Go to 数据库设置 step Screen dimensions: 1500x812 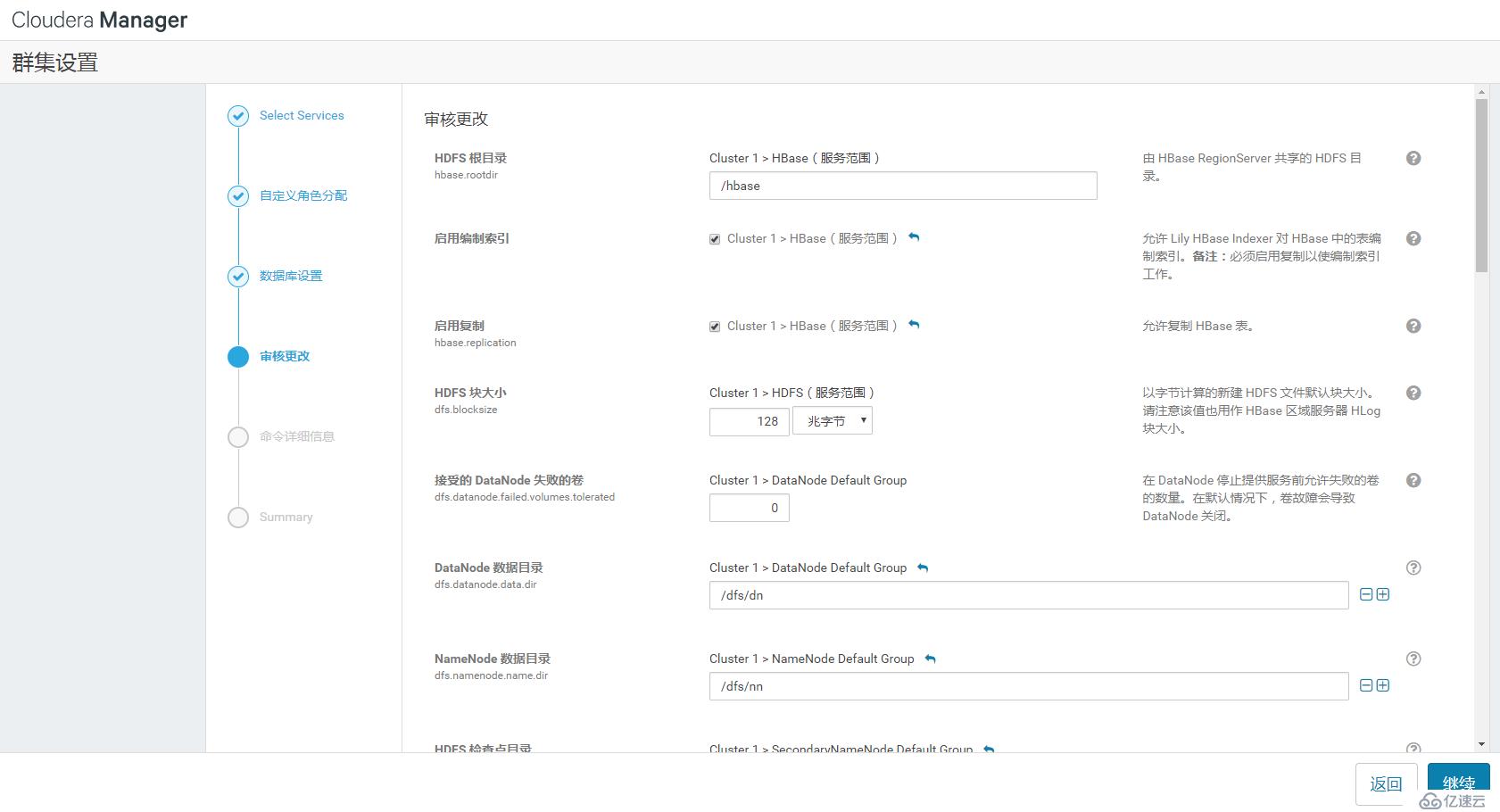tap(291, 276)
